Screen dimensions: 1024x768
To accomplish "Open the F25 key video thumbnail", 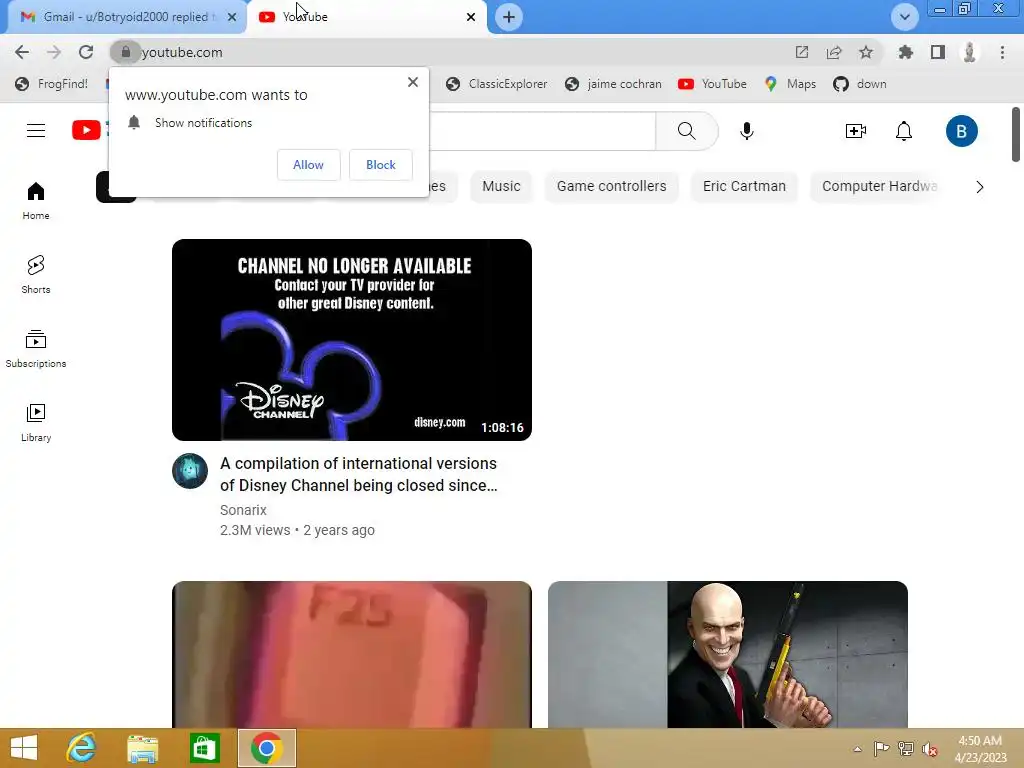I will point(352,654).
